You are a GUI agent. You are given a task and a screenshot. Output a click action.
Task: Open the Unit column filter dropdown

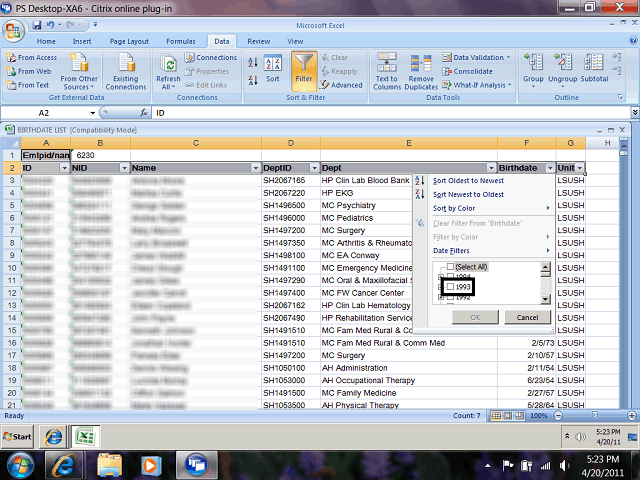tap(579, 168)
